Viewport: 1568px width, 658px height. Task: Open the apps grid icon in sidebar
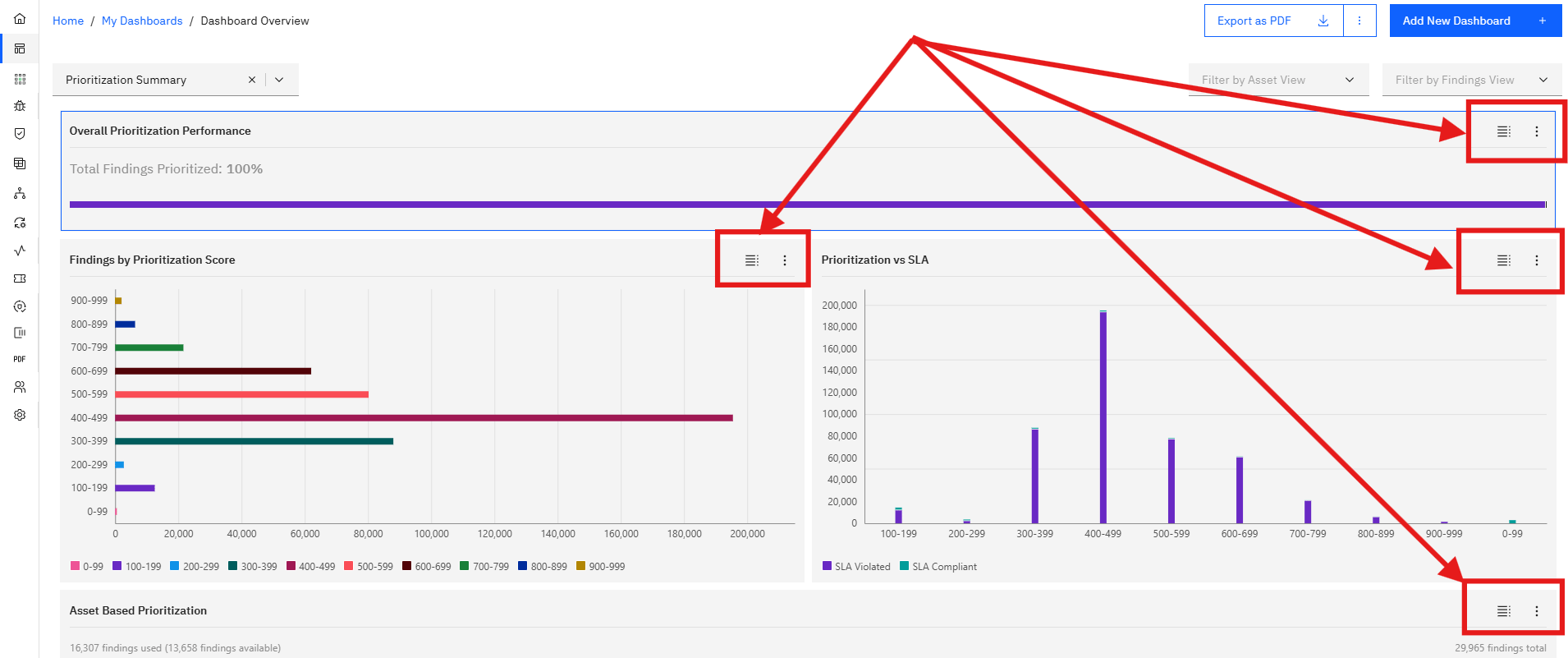coord(20,79)
